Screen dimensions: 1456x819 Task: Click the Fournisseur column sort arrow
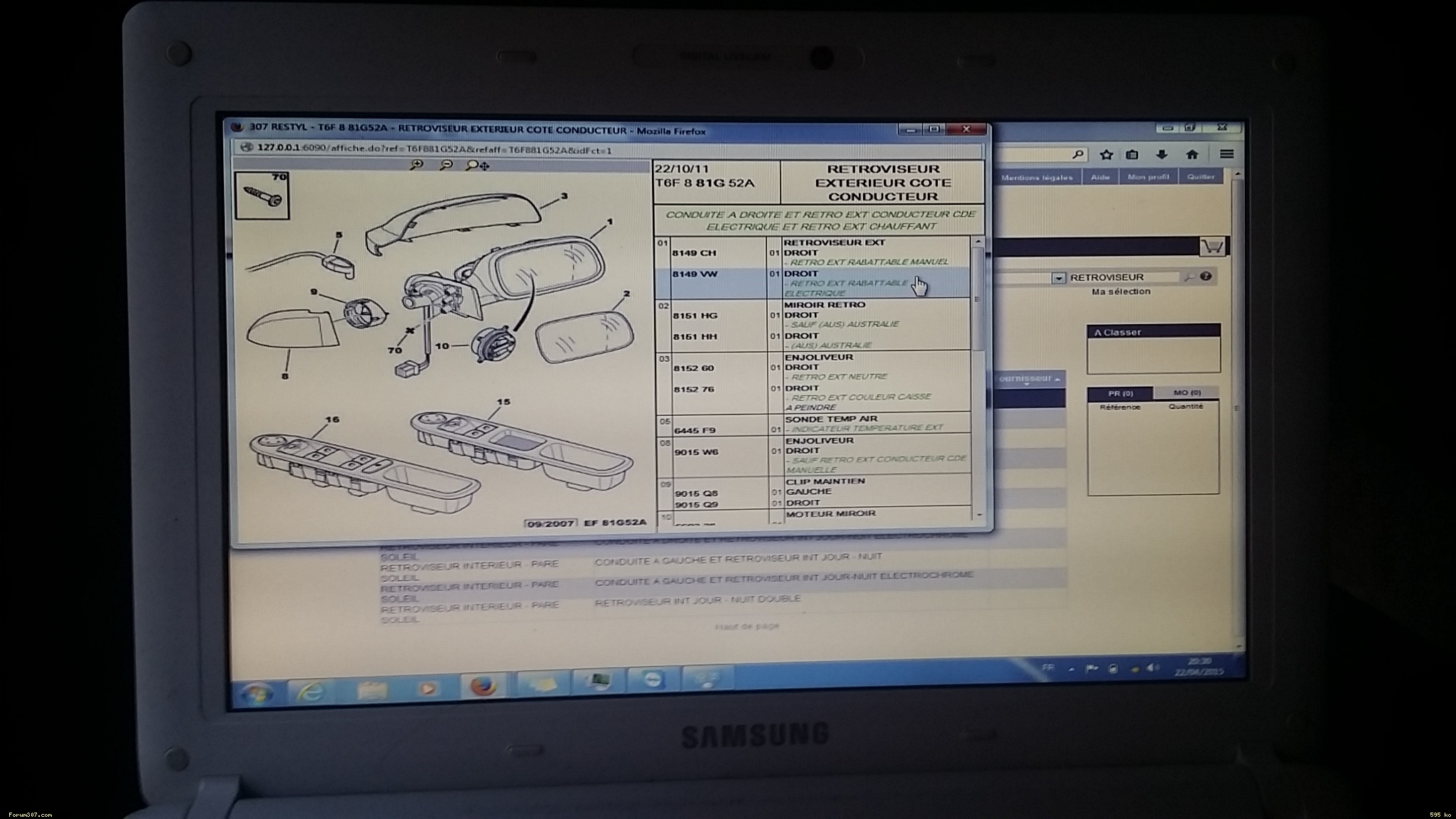coord(1058,380)
